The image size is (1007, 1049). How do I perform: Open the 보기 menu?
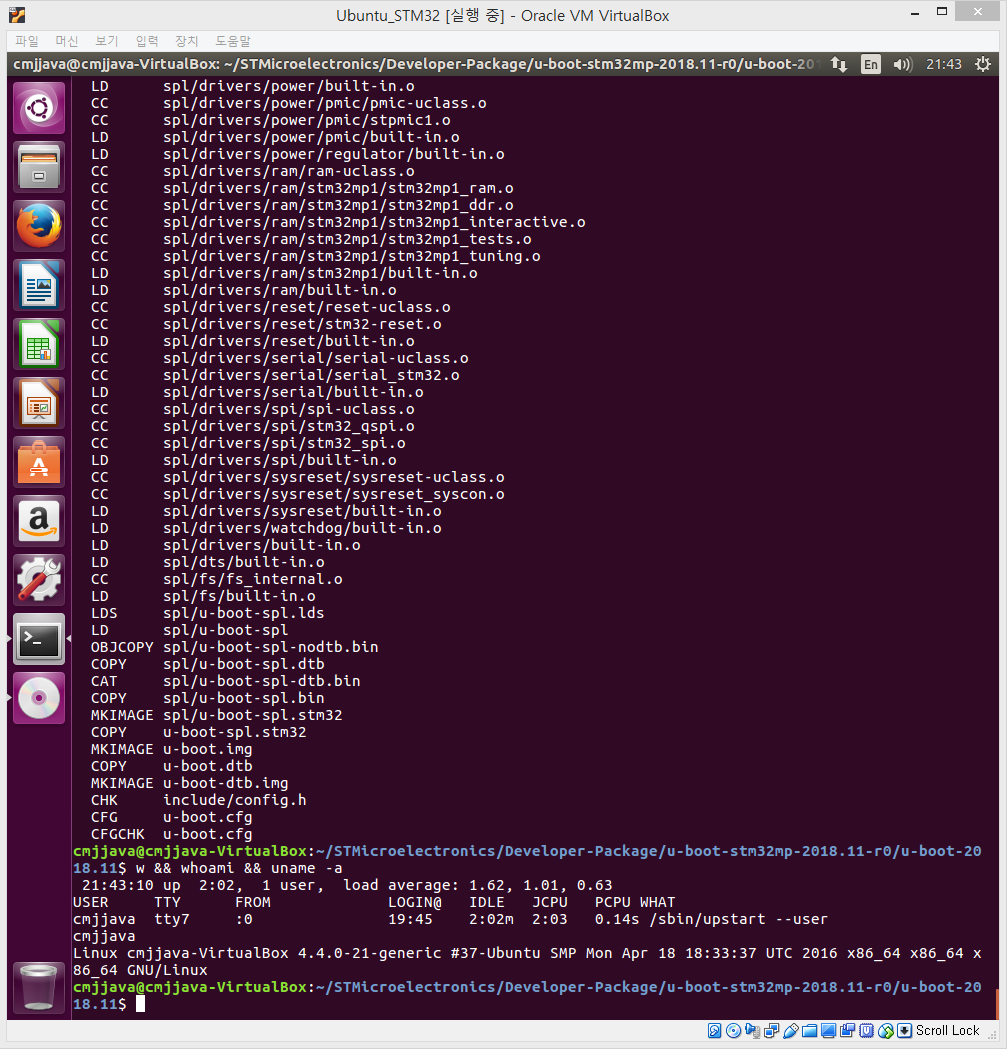coord(106,41)
